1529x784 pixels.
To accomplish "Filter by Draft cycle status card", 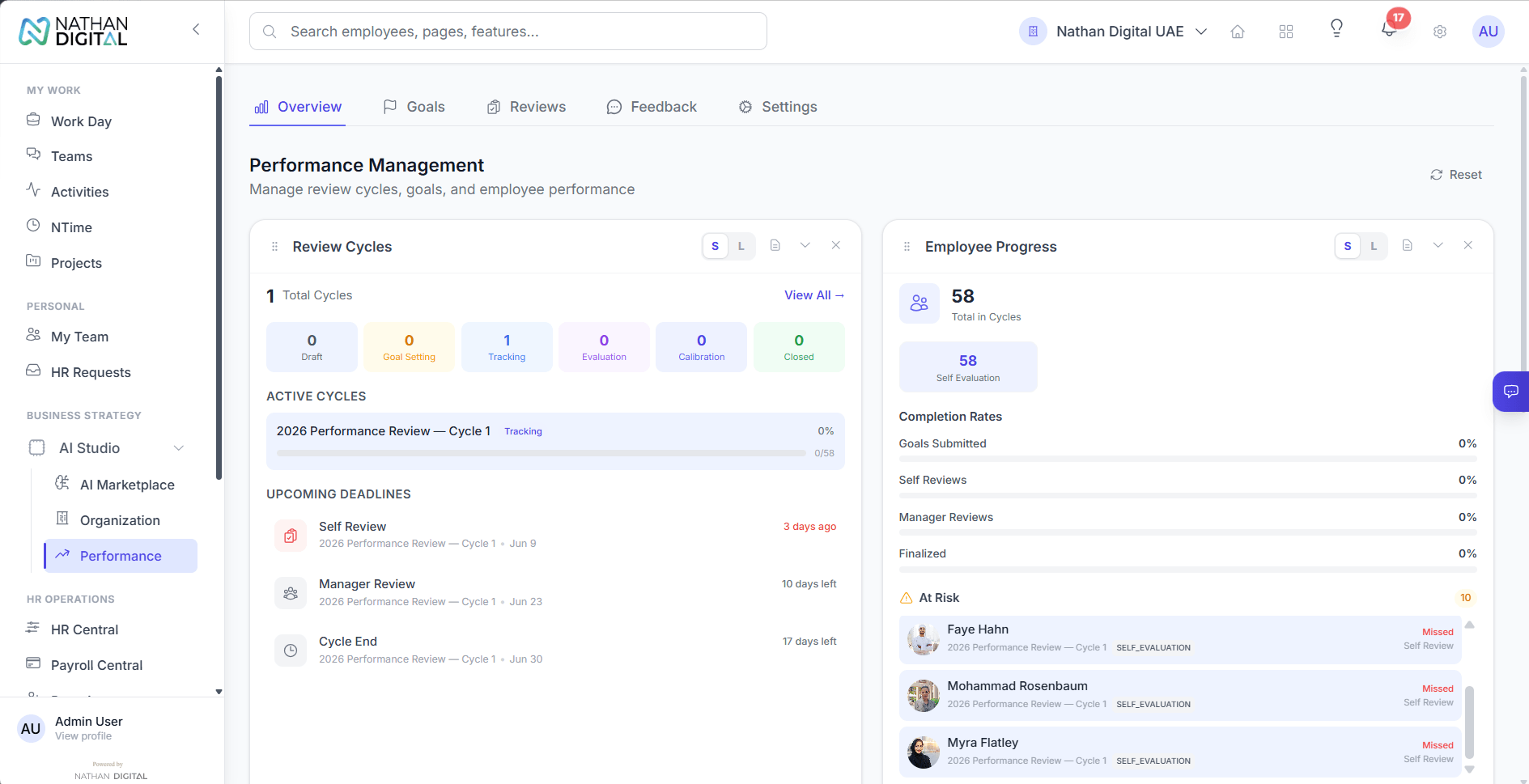I will coord(312,347).
